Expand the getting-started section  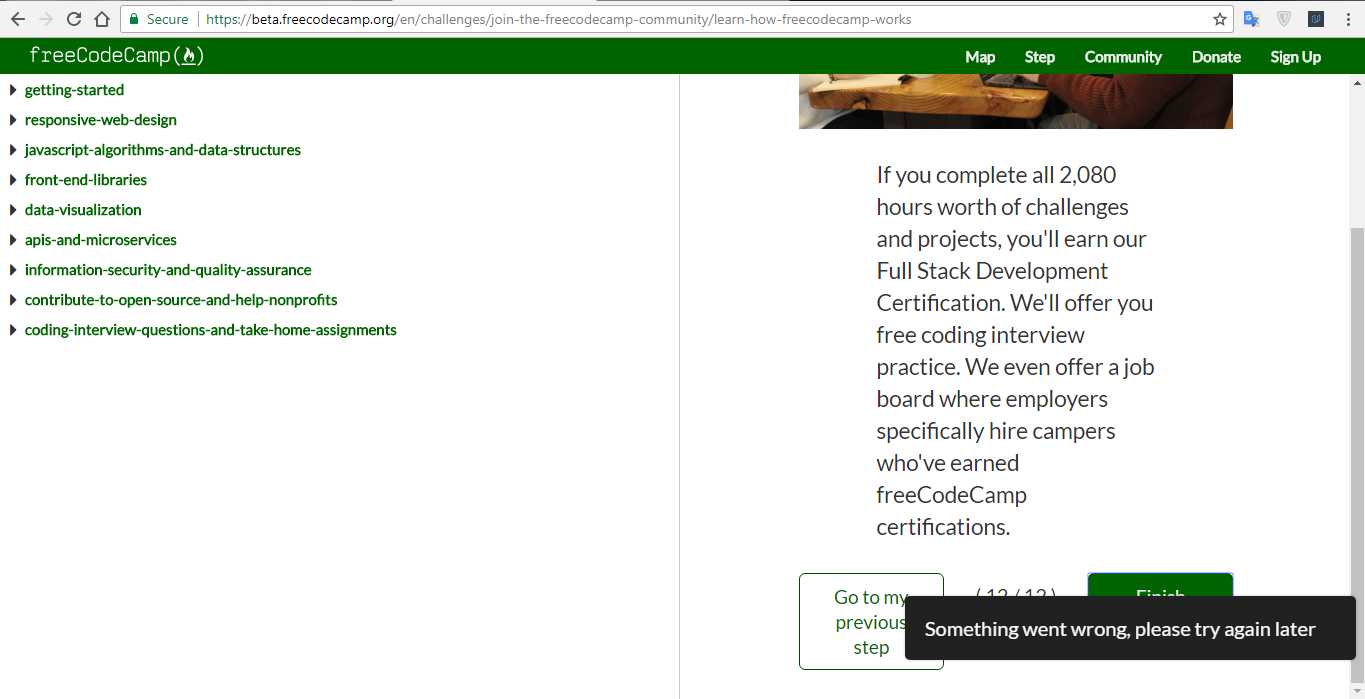pyautogui.click(x=74, y=89)
